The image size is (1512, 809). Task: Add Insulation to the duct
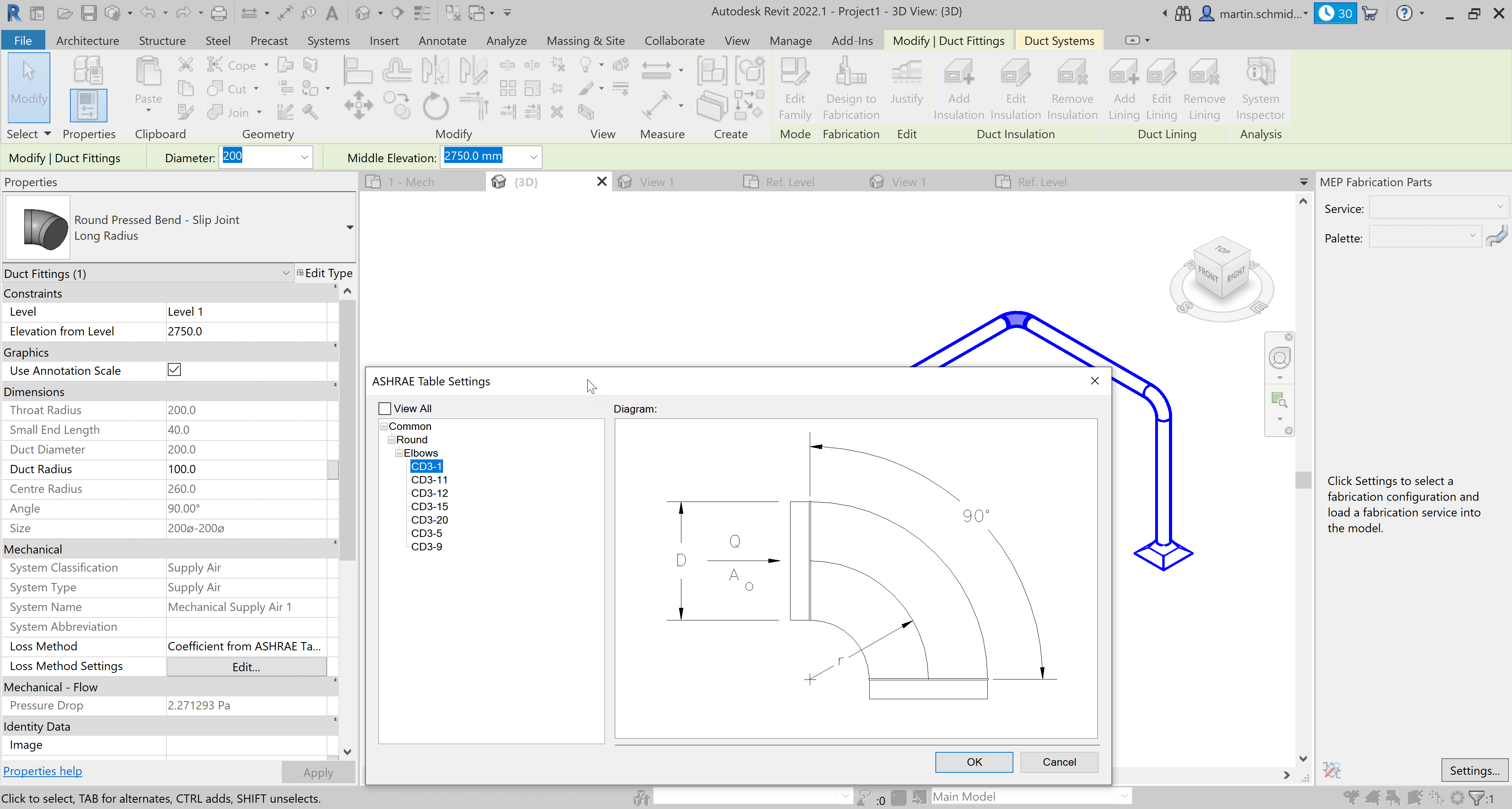pyautogui.click(x=958, y=88)
